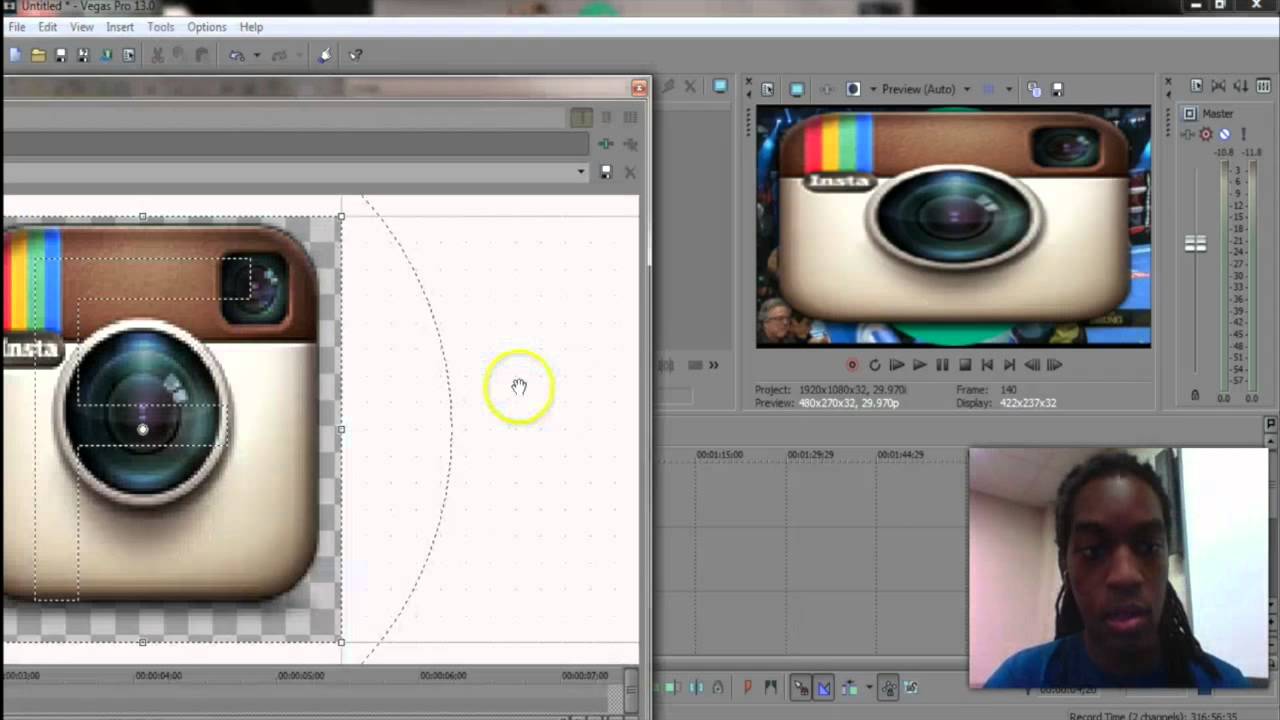1280x720 pixels.
Task: Select the three-pane layout in Pan/Crop
Action: click(x=630, y=118)
